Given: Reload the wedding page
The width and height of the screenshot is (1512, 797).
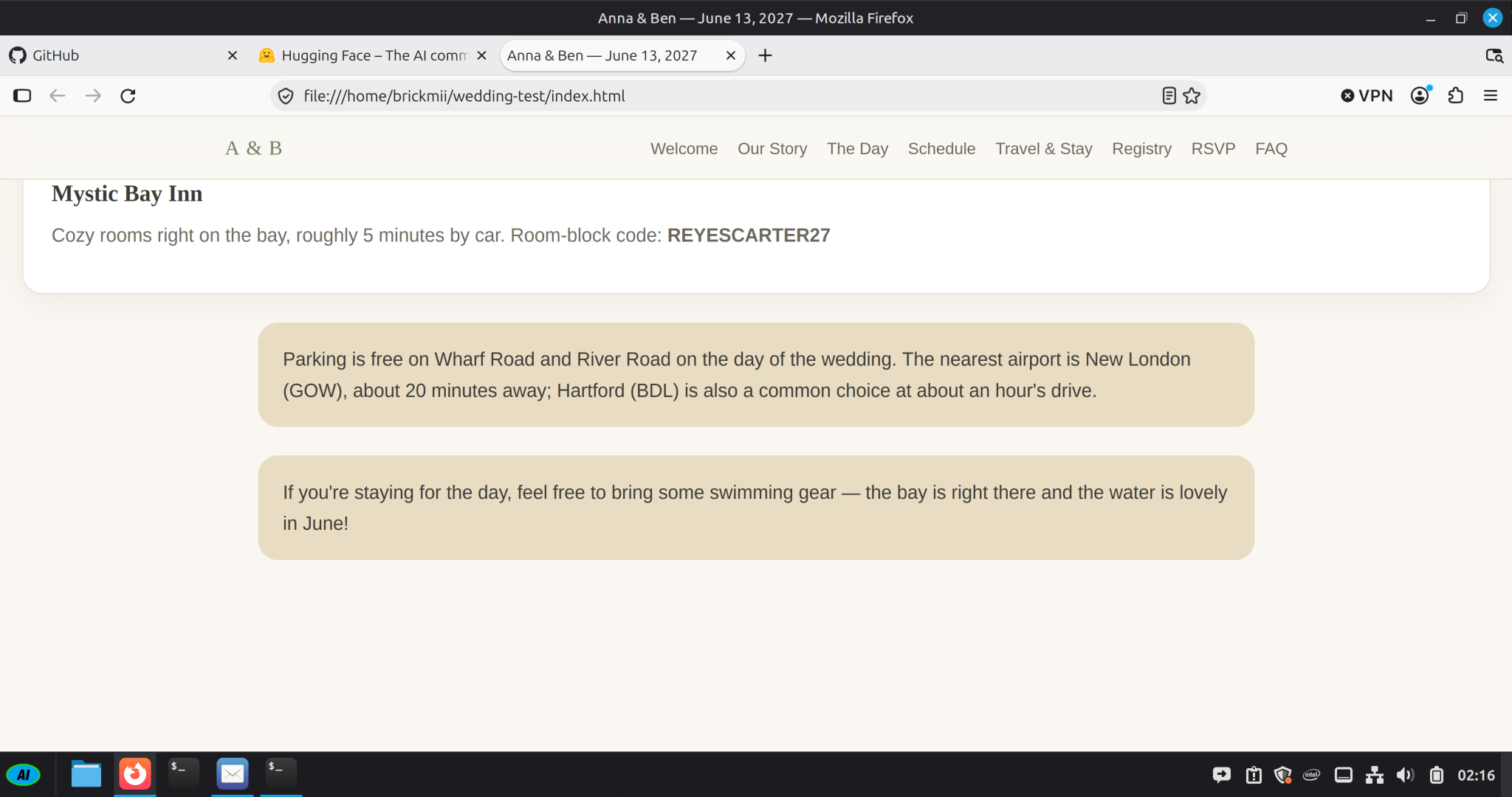Looking at the screenshot, I should pos(128,96).
